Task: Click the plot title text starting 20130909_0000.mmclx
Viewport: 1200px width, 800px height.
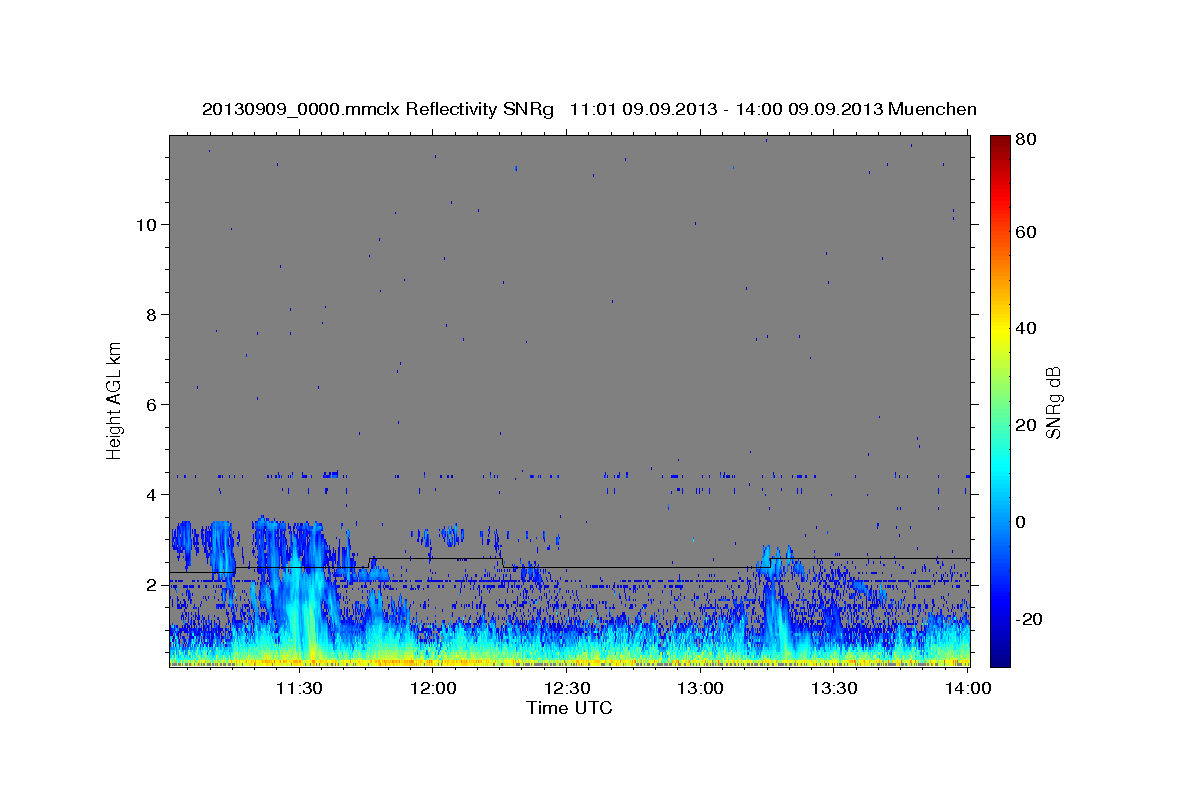Action: pos(589,109)
